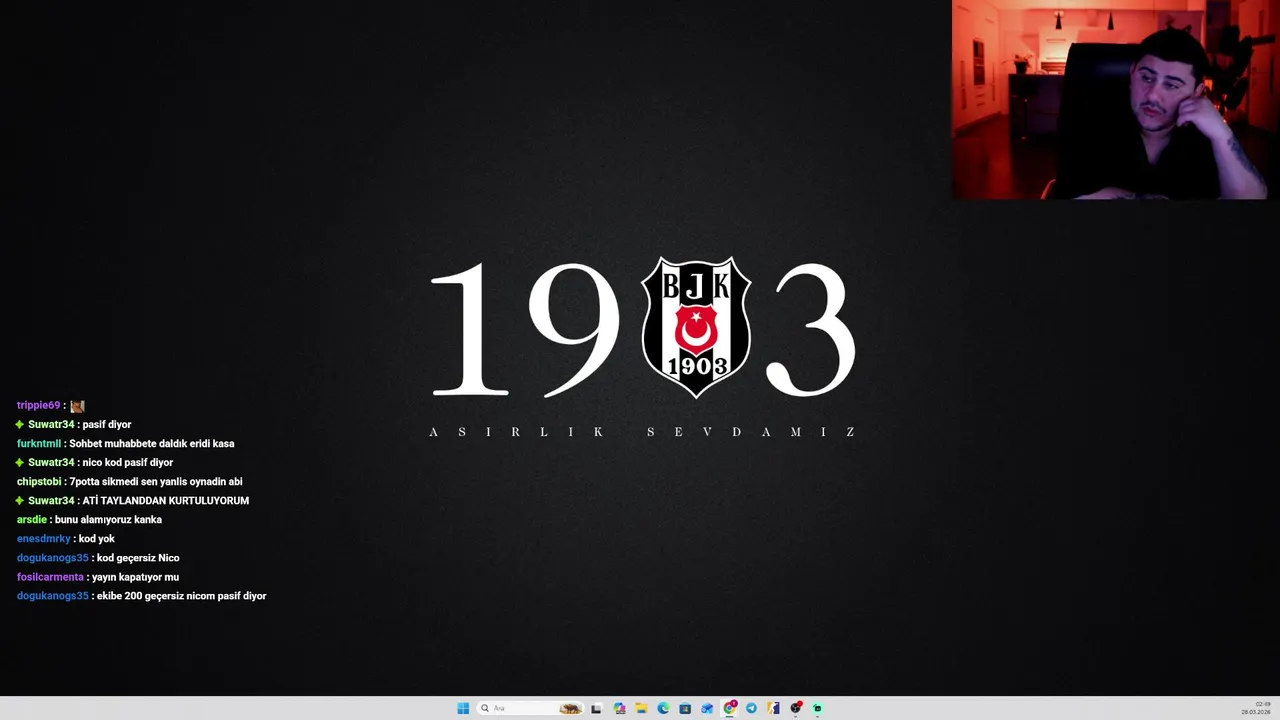Open the Microsoft Store taskbar icon
This screenshot has height=720, width=1280.
[685, 708]
